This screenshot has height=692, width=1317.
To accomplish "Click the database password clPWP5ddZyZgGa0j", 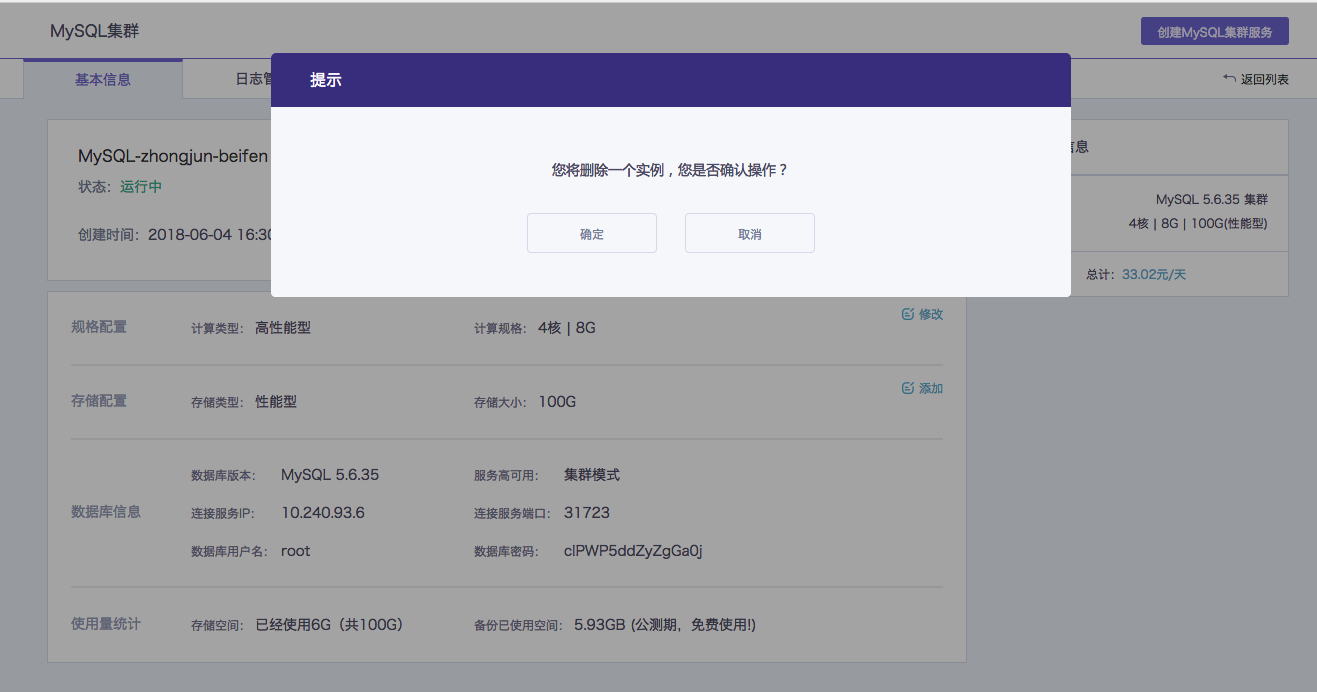I will coord(633,551).
